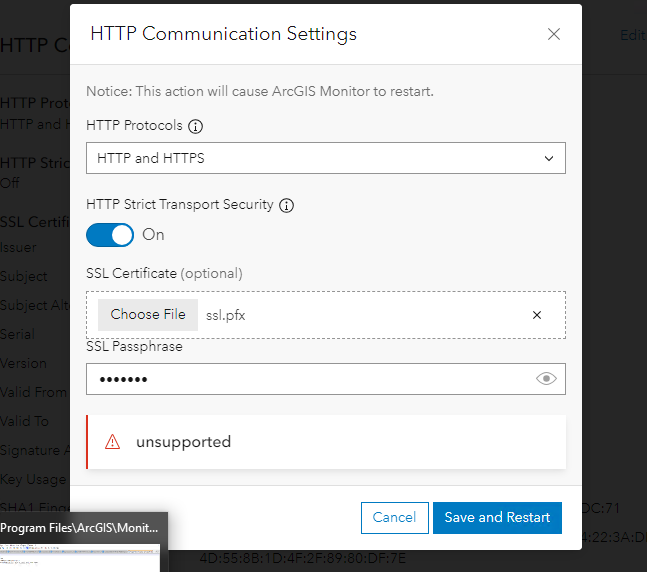Close the HTTP Communication Settings dialog
647x572 pixels.
coord(554,34)
